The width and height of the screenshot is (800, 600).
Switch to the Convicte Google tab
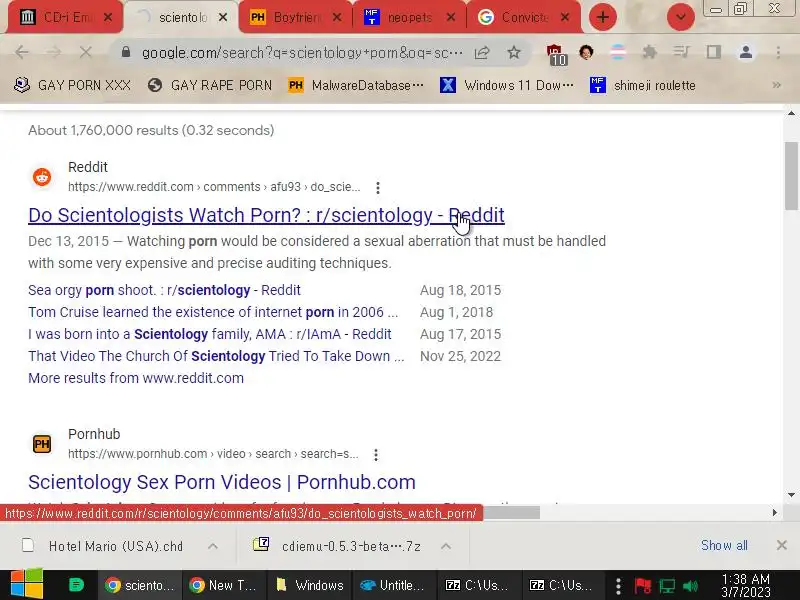coord(524,17)
